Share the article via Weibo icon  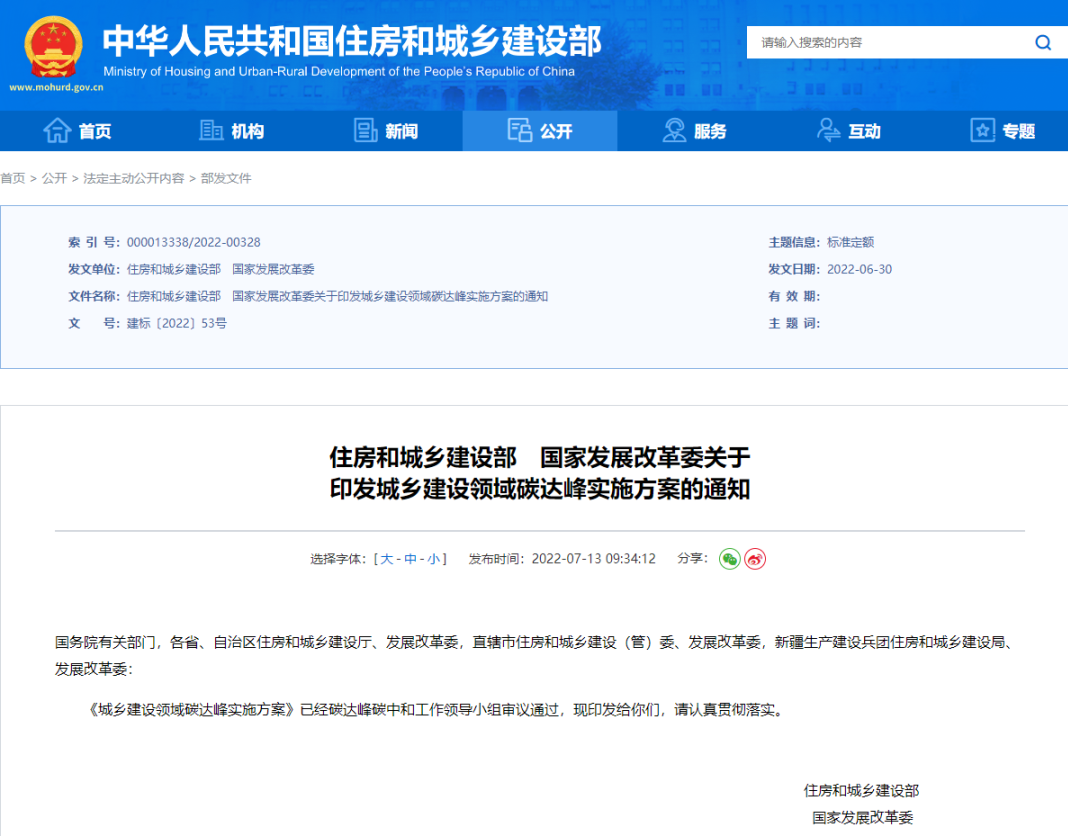[x=755, y=559]
